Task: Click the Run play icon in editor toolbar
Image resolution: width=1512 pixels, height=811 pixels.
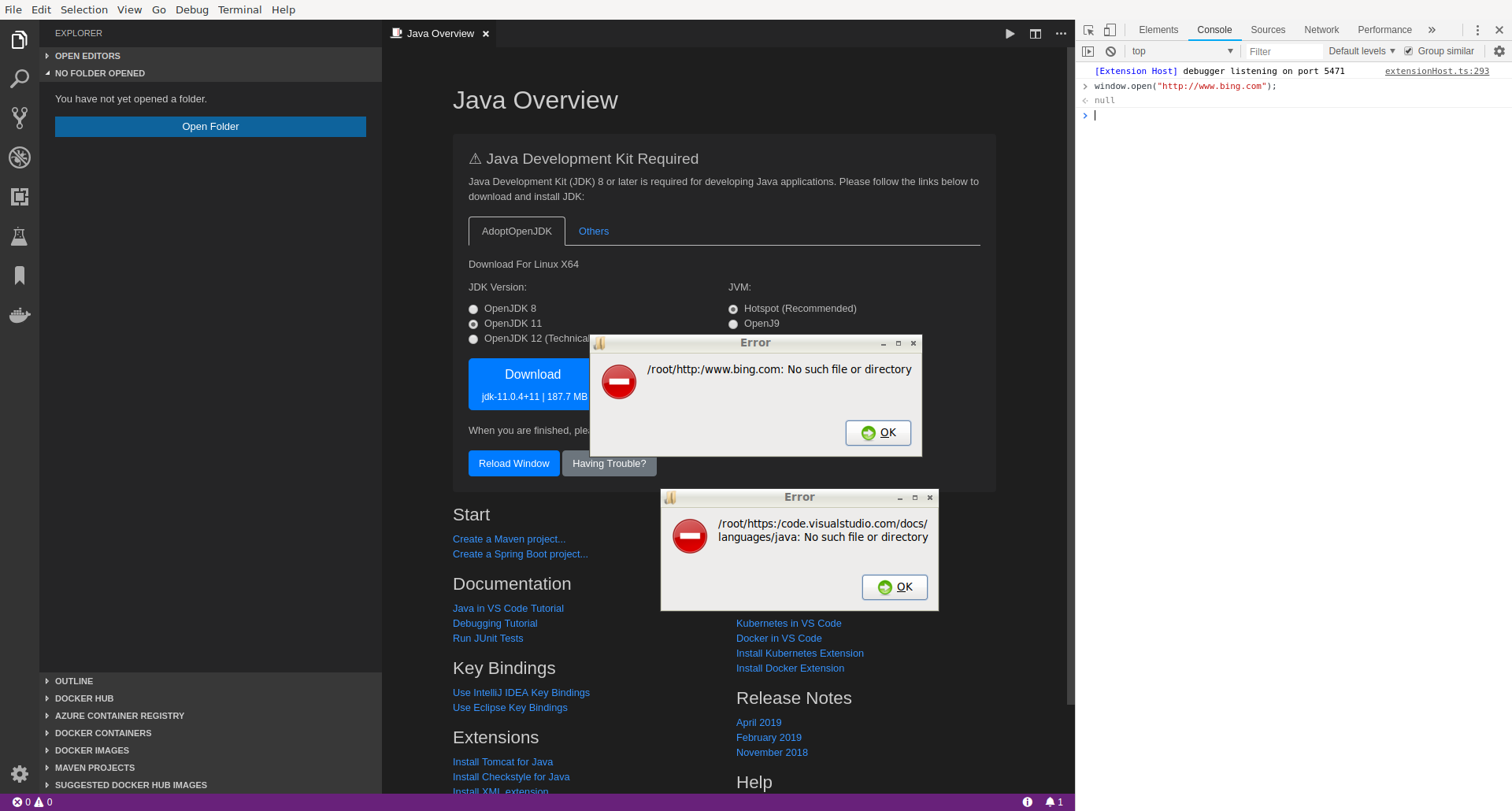Action: (1010, 34)
